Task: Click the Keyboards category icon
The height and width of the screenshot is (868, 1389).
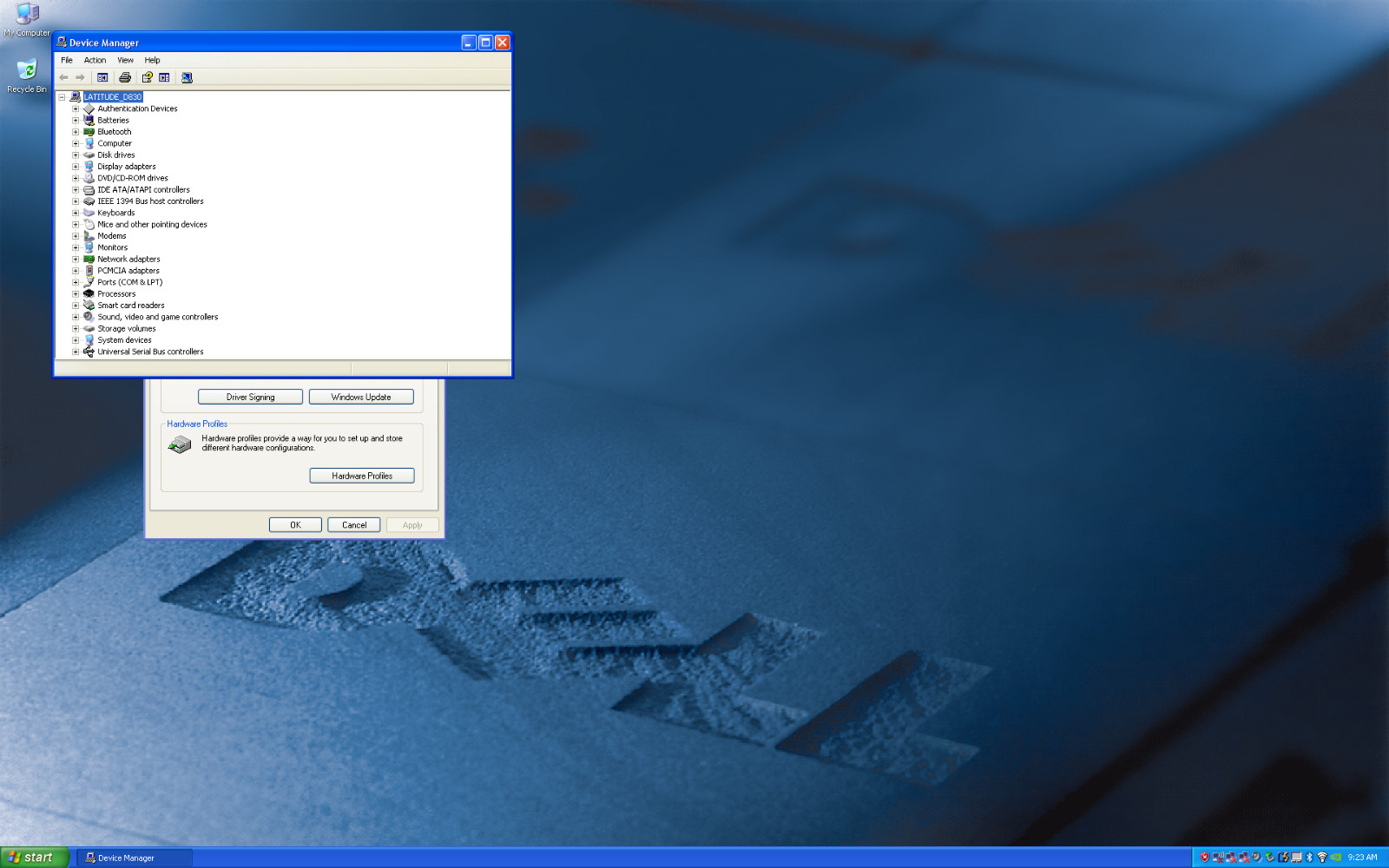Action: [x=89, y=213]
